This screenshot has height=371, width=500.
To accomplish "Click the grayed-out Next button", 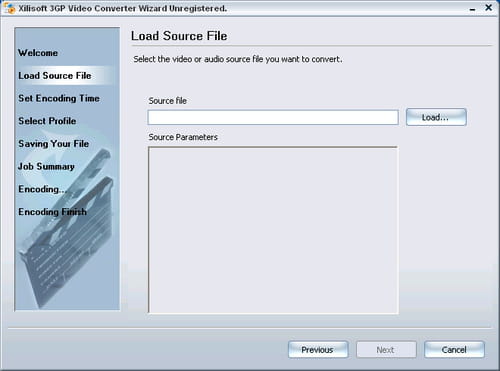I will coord(386,349).
